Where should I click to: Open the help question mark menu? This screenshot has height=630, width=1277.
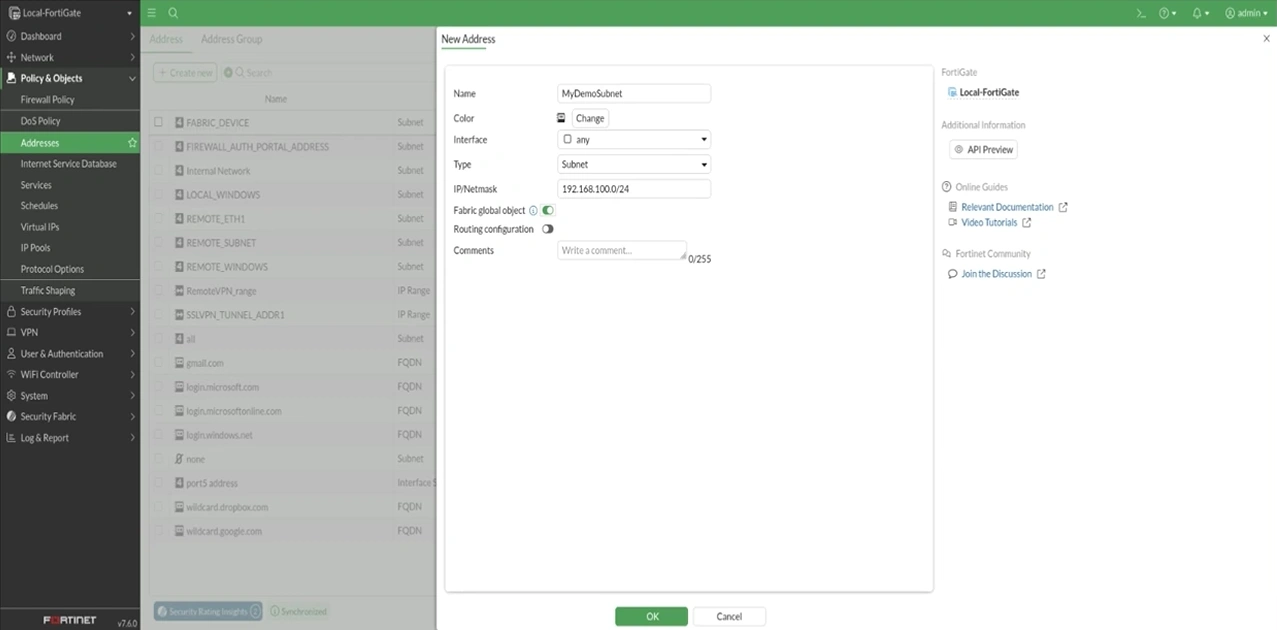pyautogui.click(x=1167, y=13)
